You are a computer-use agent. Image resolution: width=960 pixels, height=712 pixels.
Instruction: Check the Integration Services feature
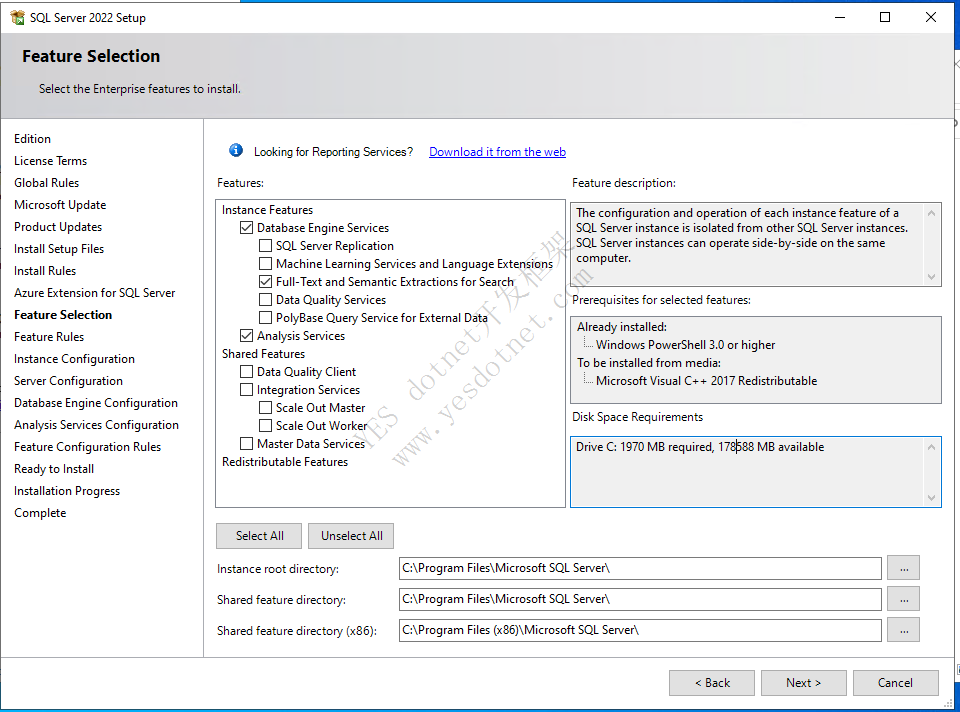[246, 389]
